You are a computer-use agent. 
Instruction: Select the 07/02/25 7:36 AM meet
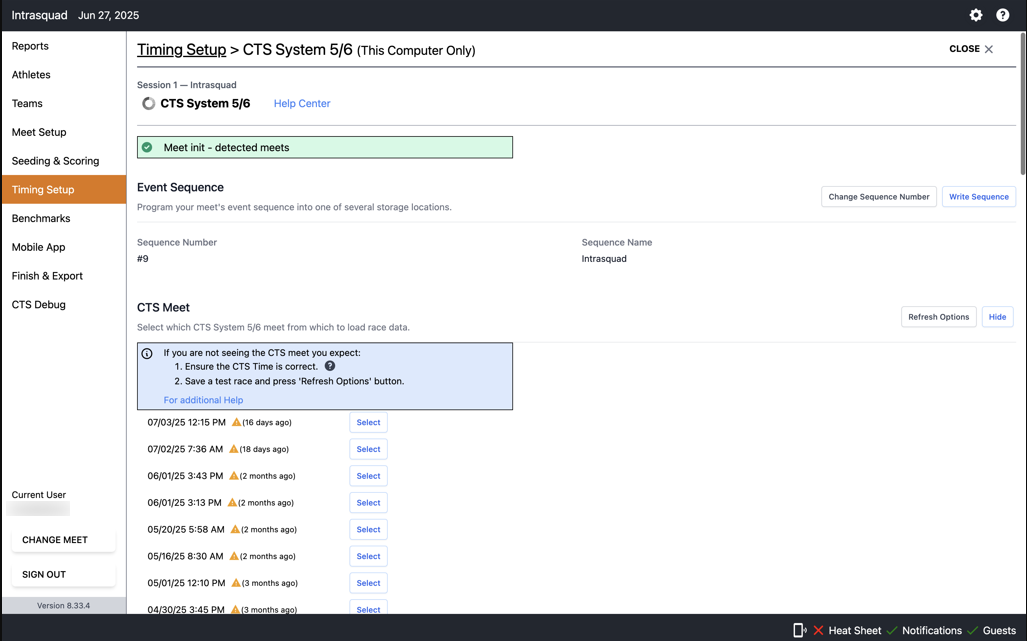[368, 449]
